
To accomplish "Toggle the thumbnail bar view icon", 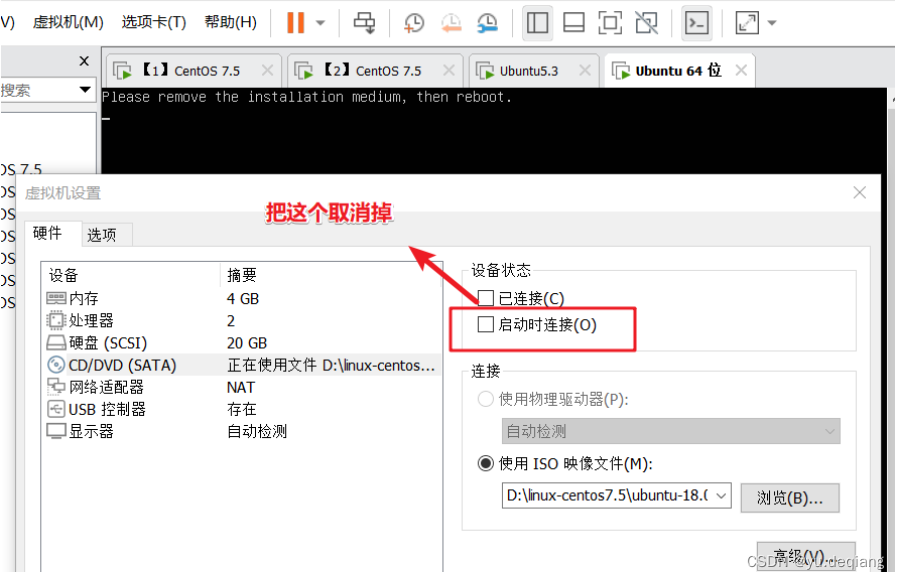I will (574, 23).
